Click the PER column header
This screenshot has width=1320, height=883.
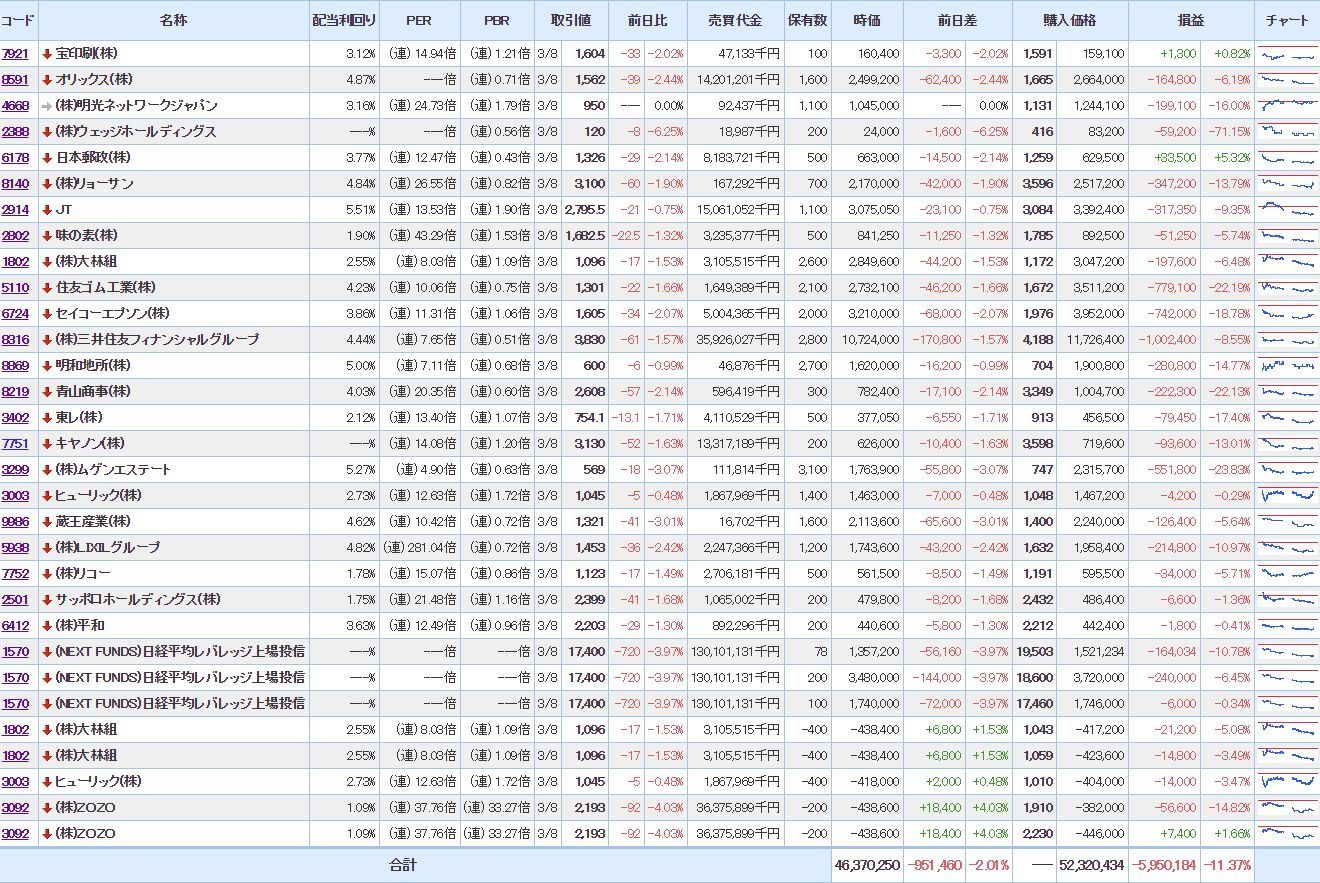coord(419,21)
